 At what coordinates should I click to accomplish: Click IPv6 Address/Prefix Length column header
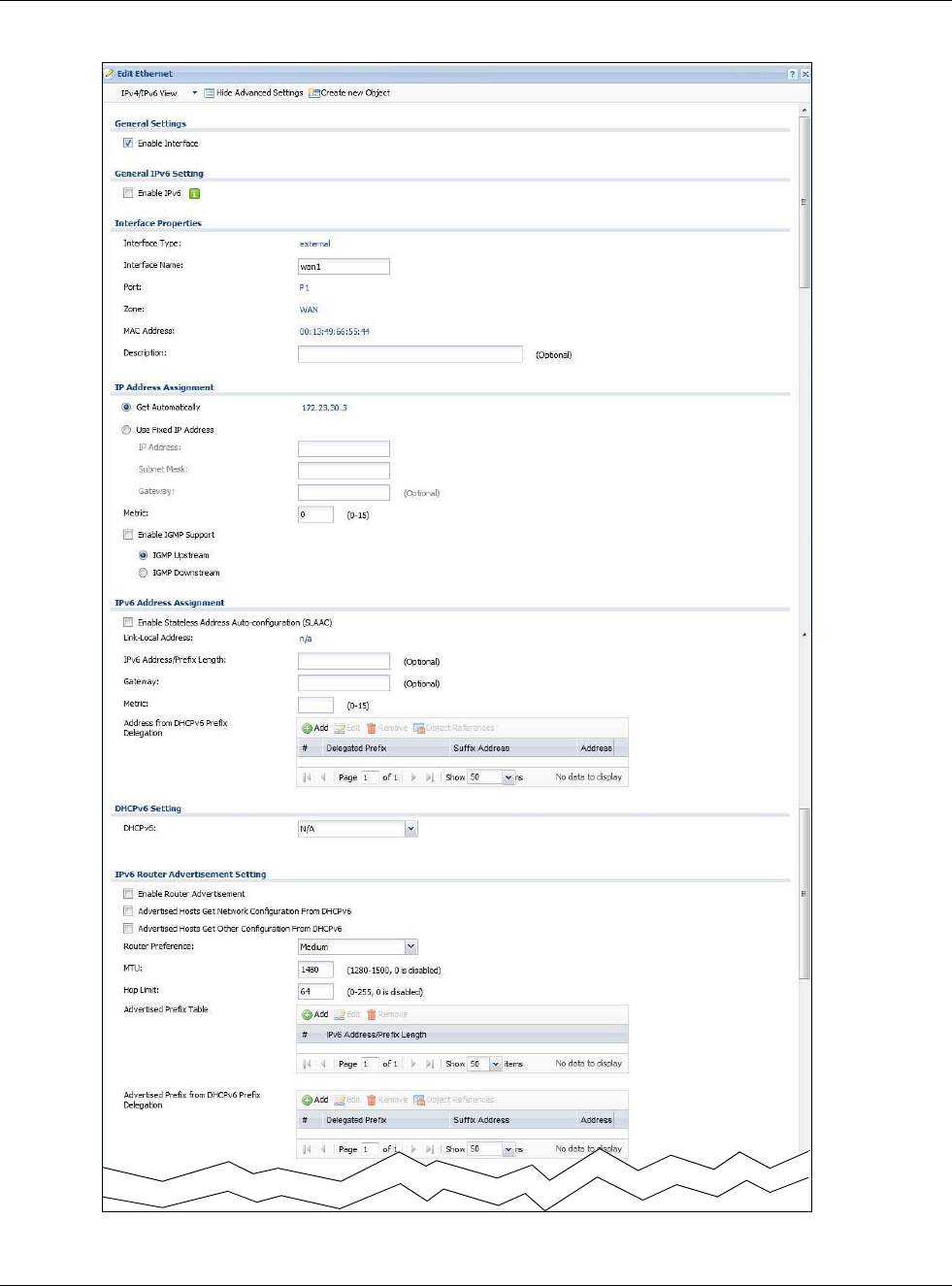pos(377,1035)
